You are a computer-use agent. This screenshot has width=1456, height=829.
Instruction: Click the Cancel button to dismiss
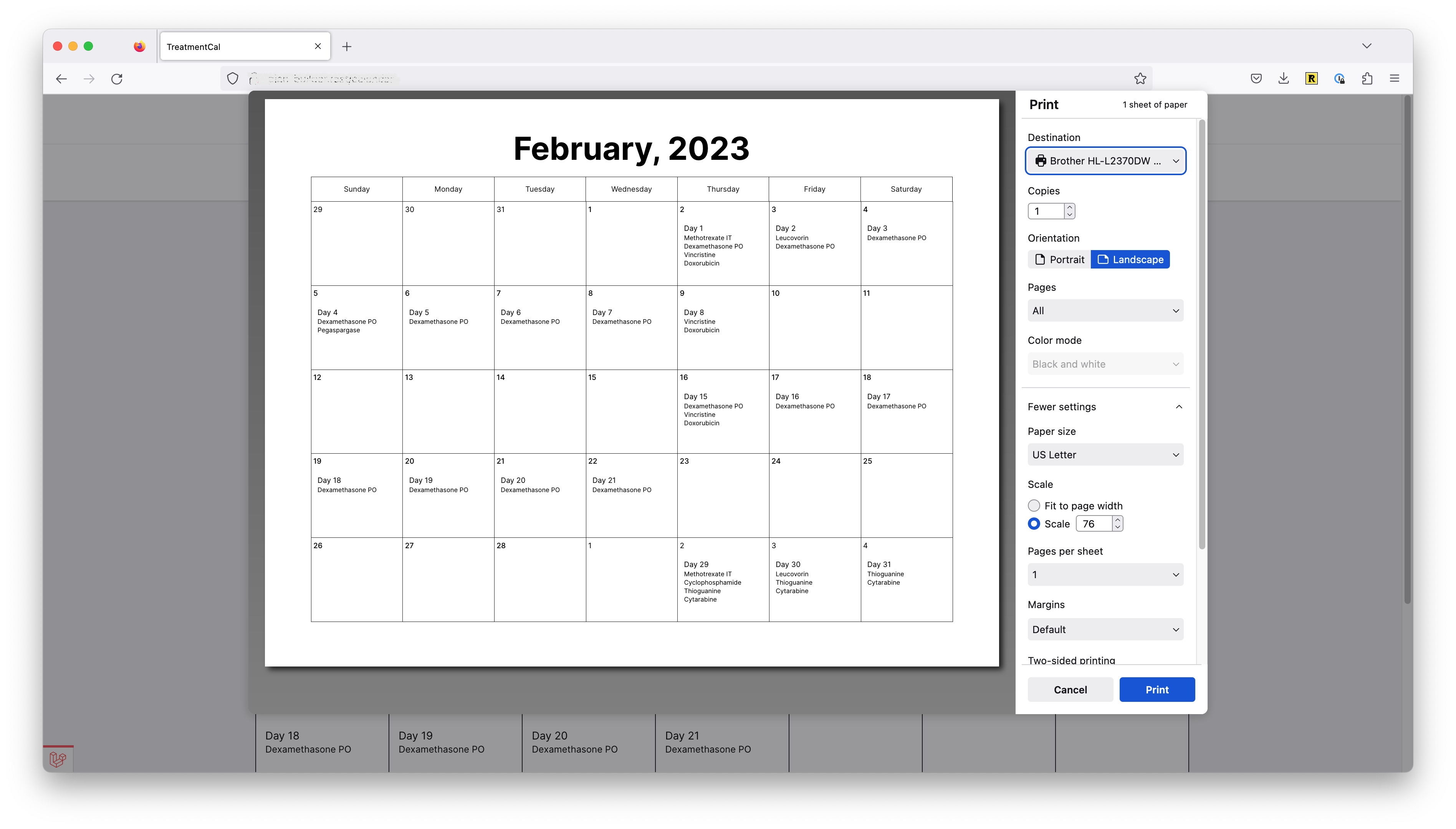[x=1071, y=689]
